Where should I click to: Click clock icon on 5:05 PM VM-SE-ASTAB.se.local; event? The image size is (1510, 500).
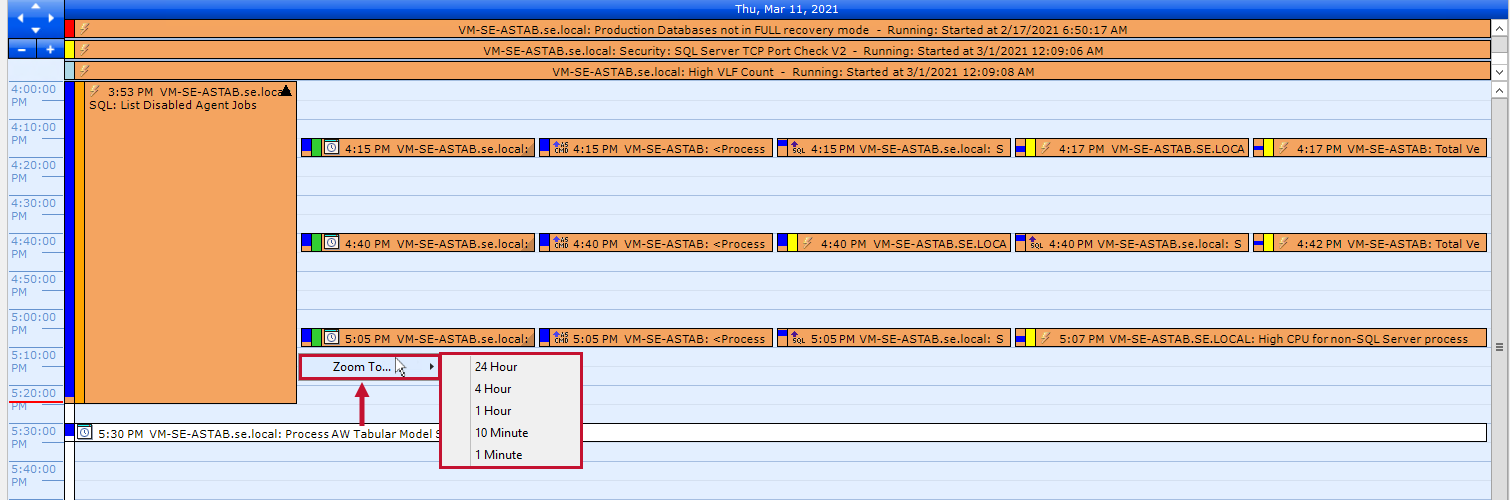(331, 338)
